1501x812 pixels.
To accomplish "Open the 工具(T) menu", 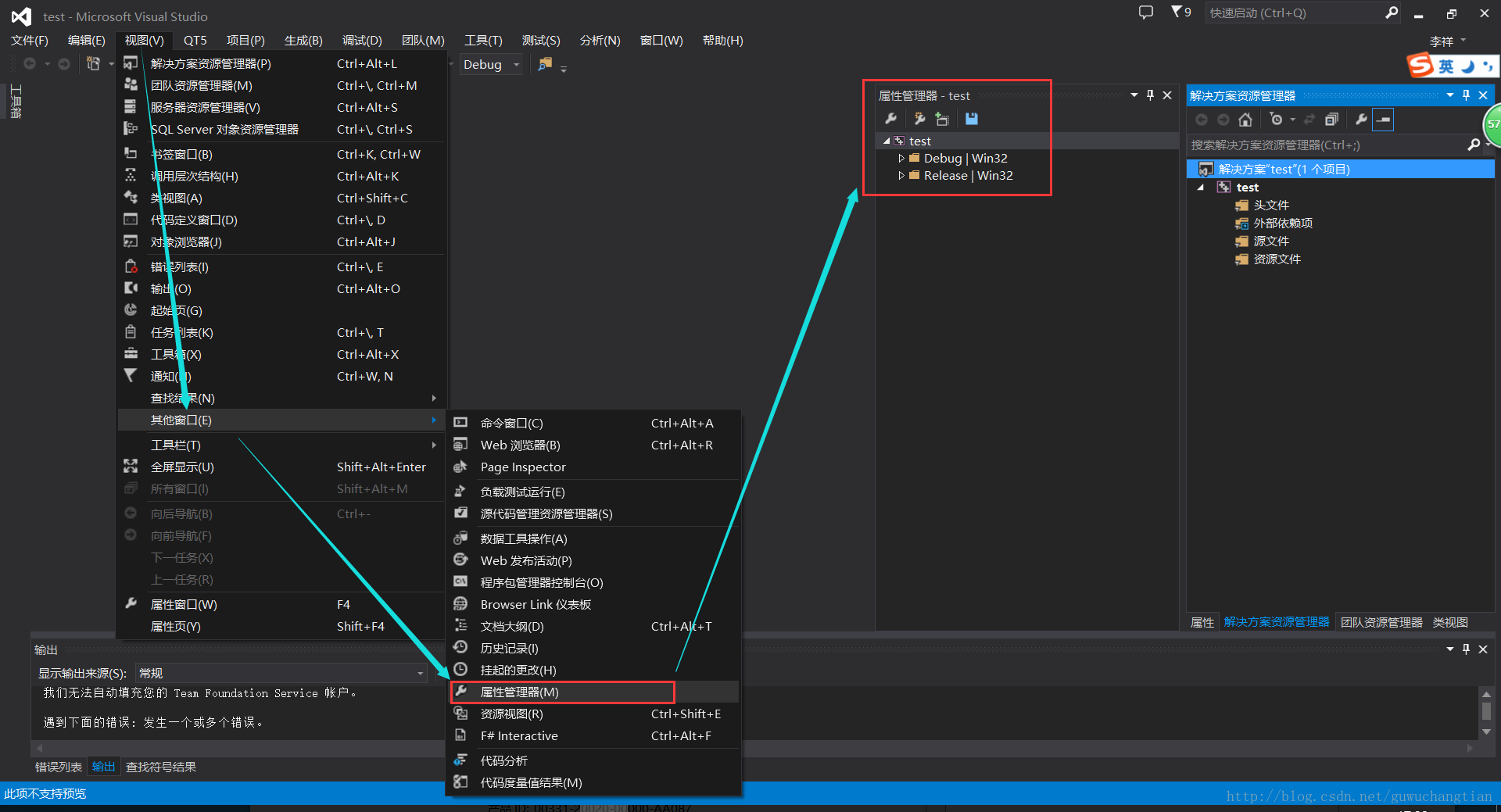I will (483, 40).
